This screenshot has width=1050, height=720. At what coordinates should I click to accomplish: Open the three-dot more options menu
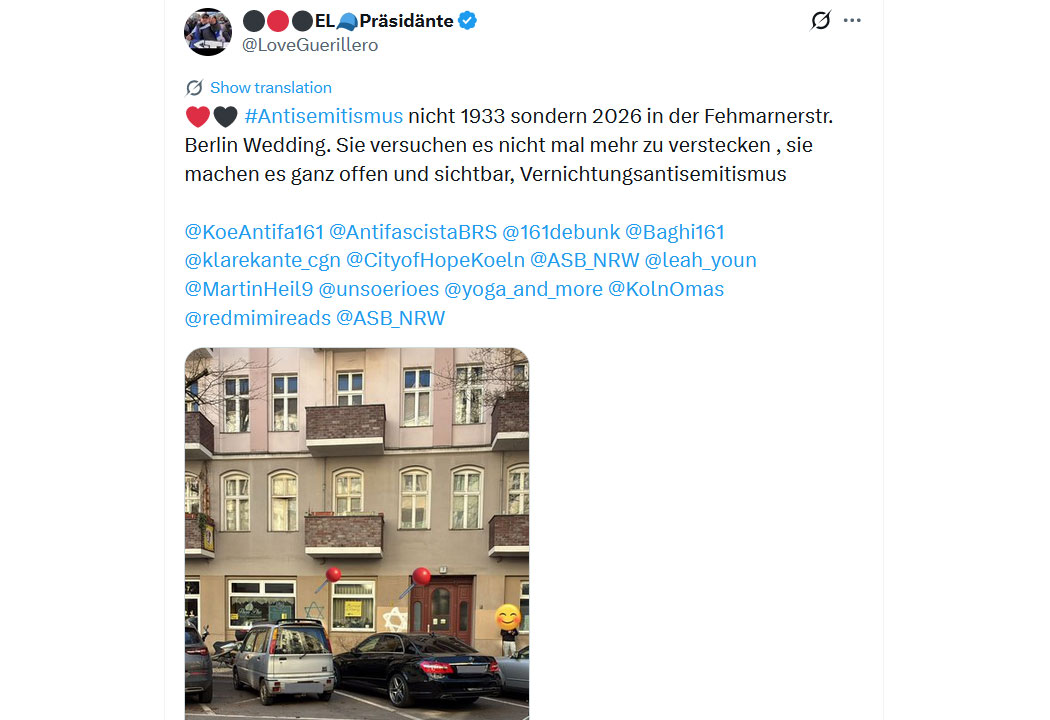[852, 21]
